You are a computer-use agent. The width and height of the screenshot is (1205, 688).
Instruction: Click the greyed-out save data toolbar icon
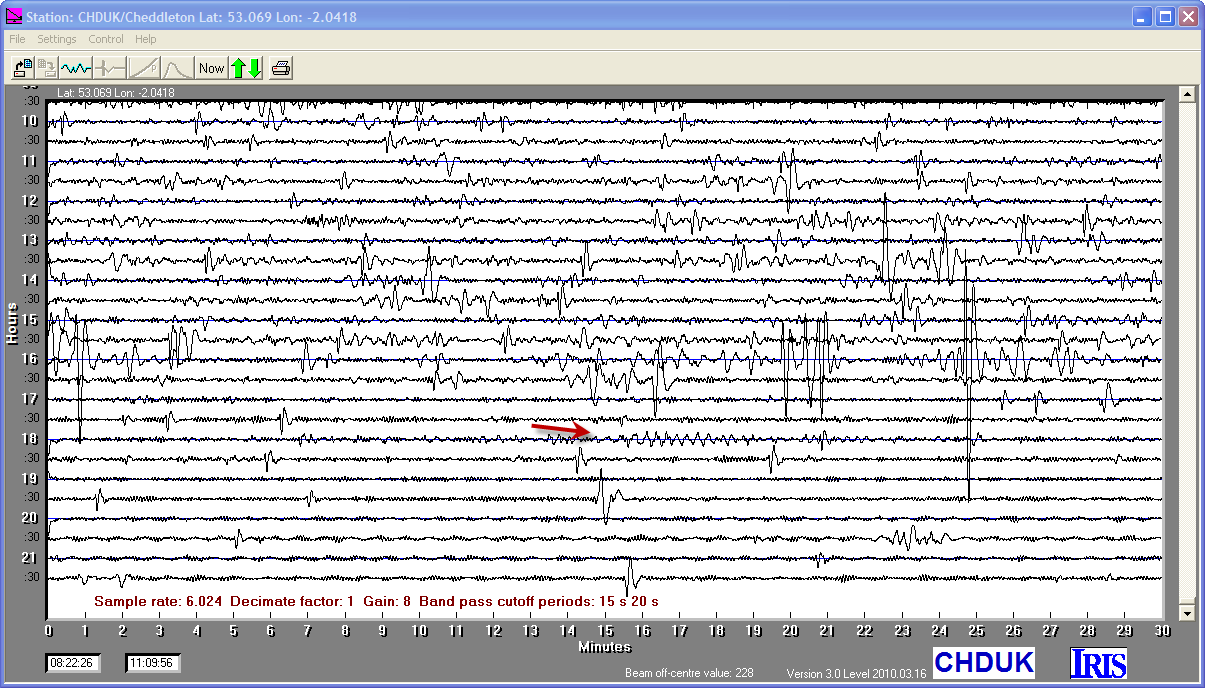pyautogui.click(x=46, y=68)
